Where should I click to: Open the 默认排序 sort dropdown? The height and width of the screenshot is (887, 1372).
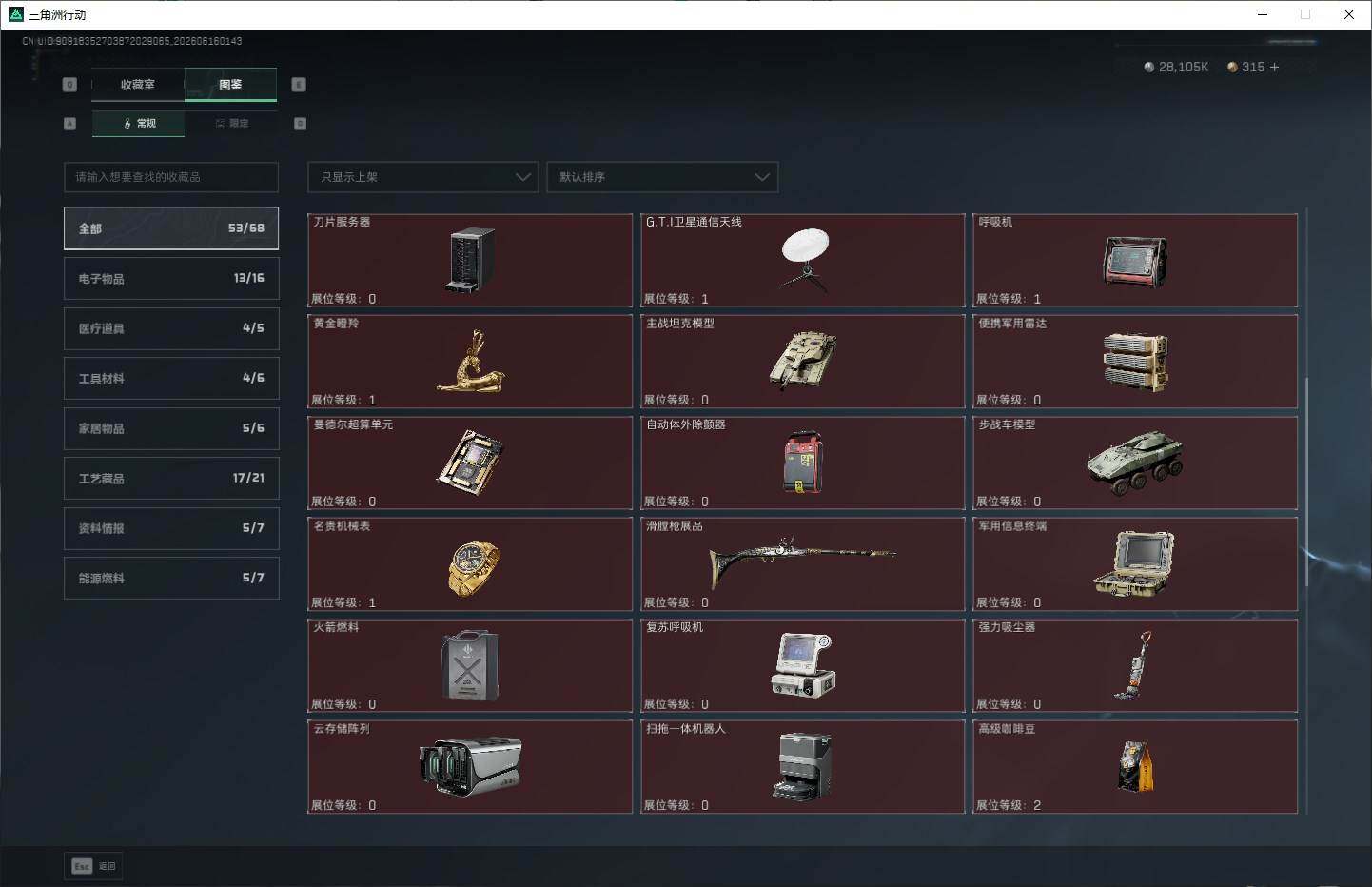point(662,177)
